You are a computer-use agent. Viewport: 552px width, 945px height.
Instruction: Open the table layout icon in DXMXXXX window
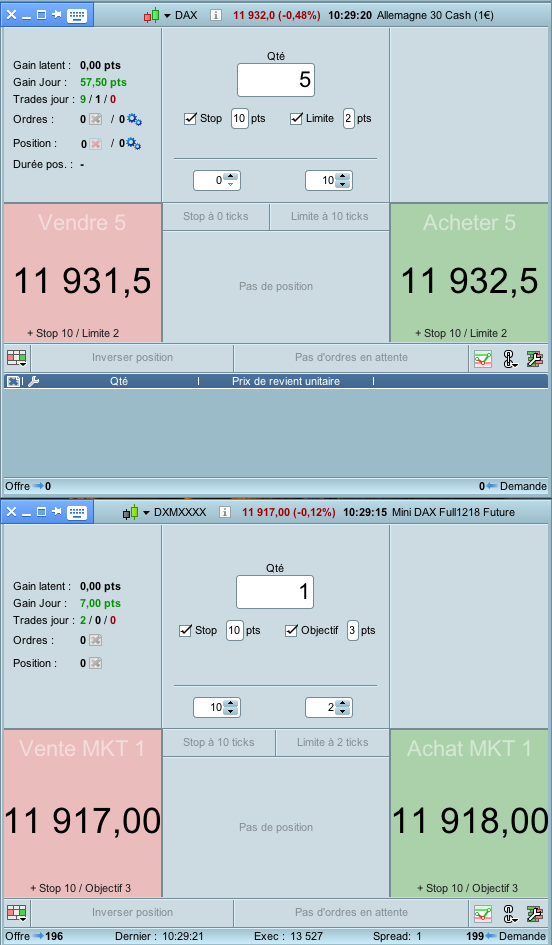click(17, 914)
